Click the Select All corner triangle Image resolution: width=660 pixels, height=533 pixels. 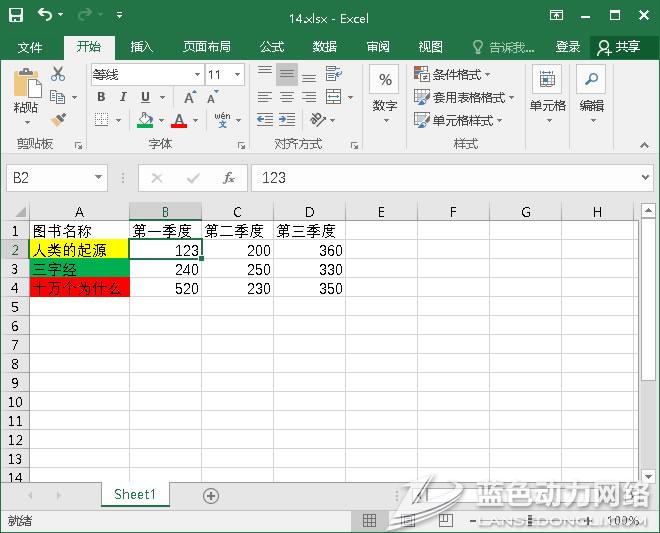[x=19, y=211]
